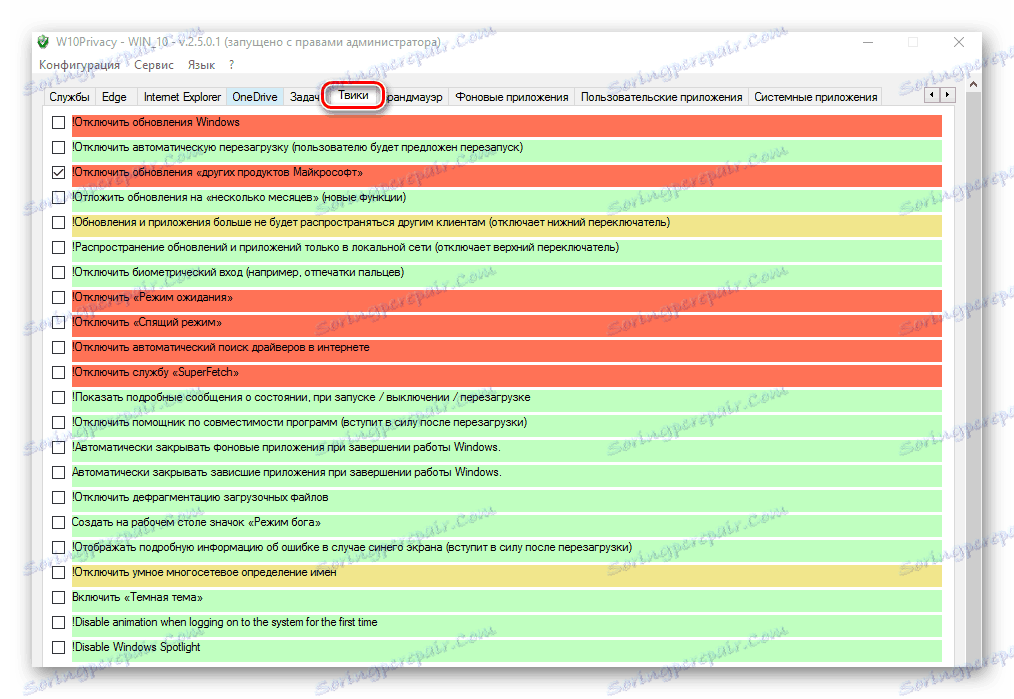Check 'Отложить обновления на несколько месяцев'
Screen dimensions: 1014x699
[58, 197]
